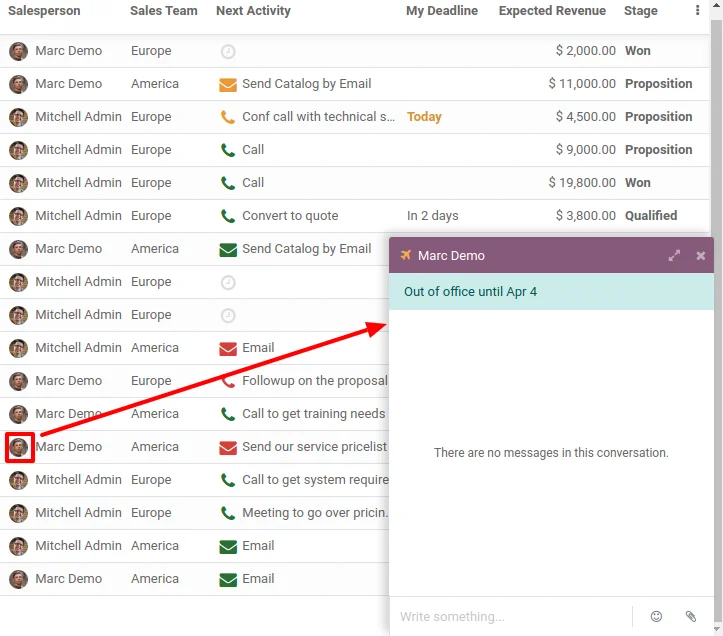Click the Proposition stage in the $9,000.00 row
The image size is (723, 636).
(x=658, y=150)
